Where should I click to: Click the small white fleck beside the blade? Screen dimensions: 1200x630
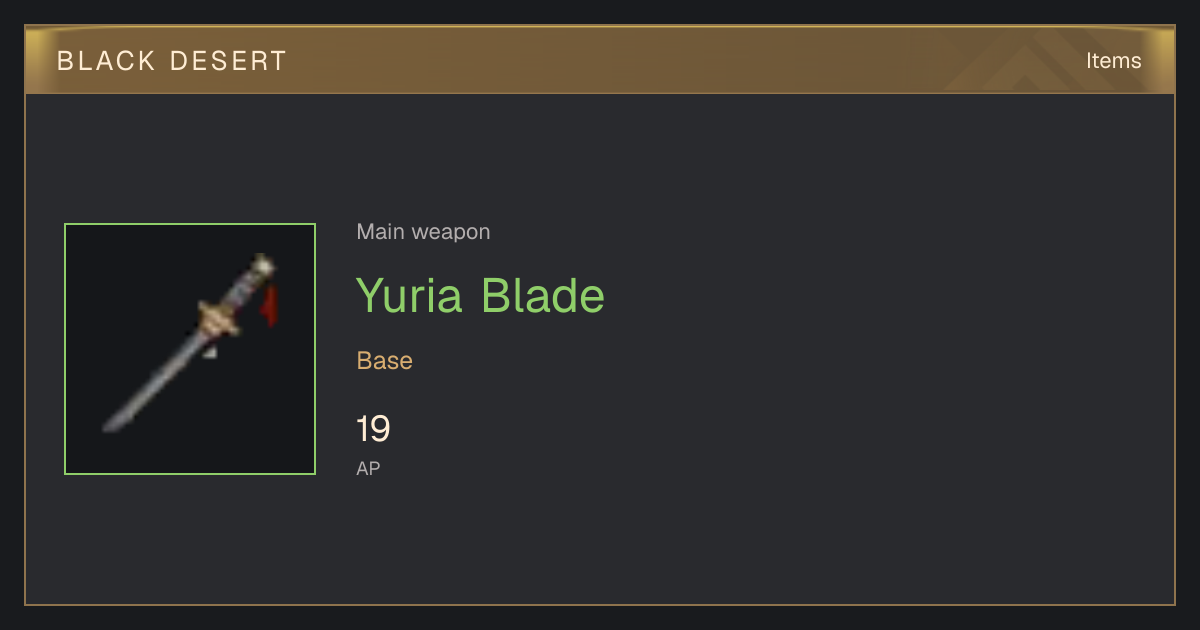(209, 351)
